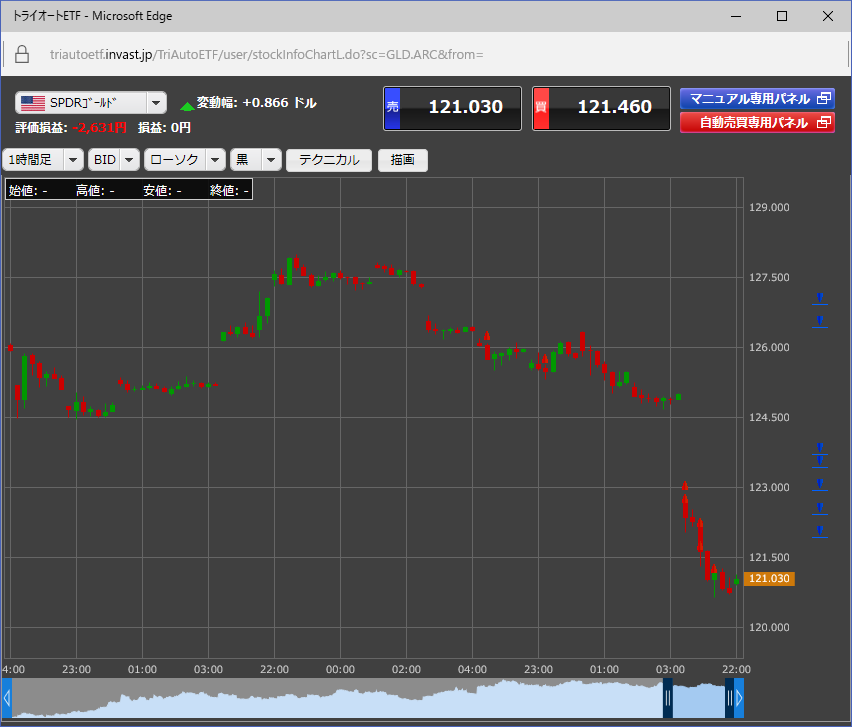Click the topmost blue order marker on right

819,298
